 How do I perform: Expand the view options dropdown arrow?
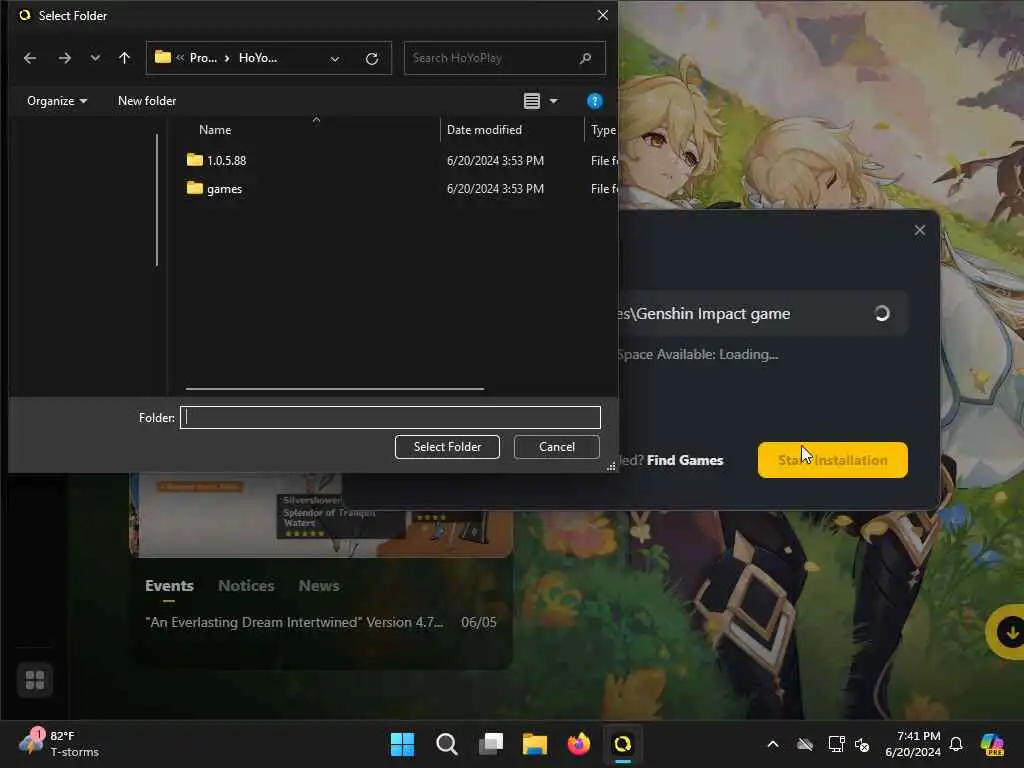[x=554, y=101]
